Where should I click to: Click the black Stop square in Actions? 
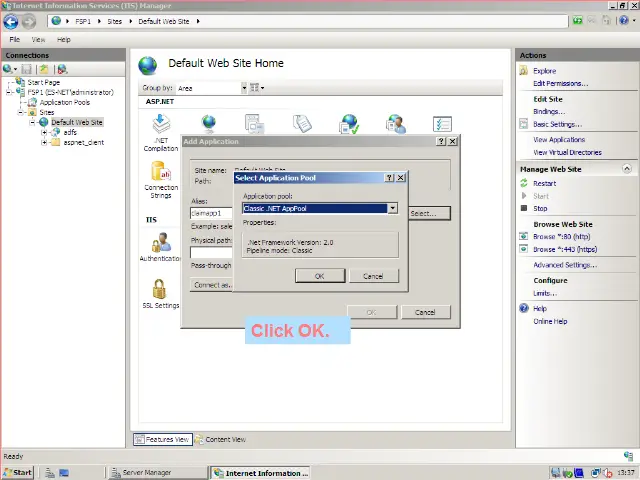[x=524, y=208]
